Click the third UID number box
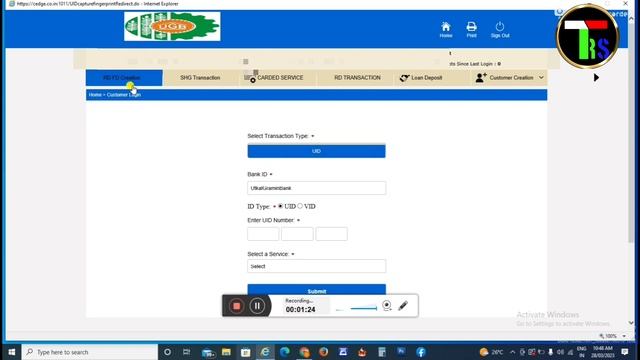Viewport: 640px width, 360px height. (331, 234)
